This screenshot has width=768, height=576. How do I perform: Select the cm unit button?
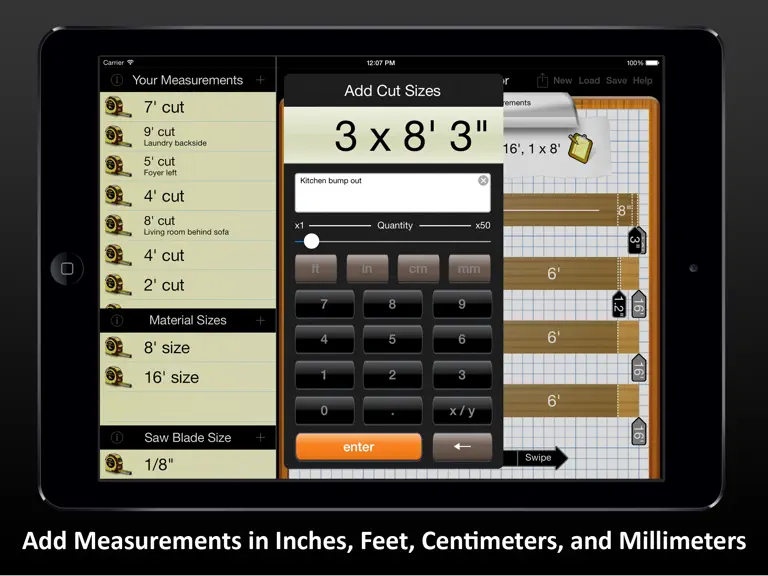pyautogui.click(x=418, y=268)
